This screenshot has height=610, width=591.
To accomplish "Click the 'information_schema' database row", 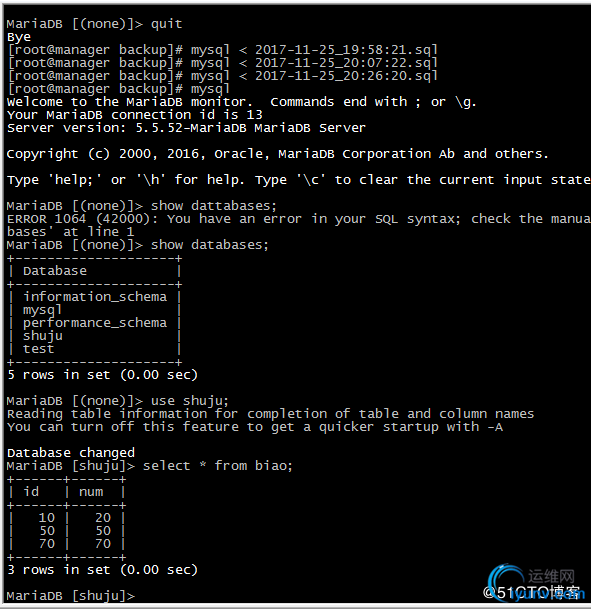I will 95,297.
